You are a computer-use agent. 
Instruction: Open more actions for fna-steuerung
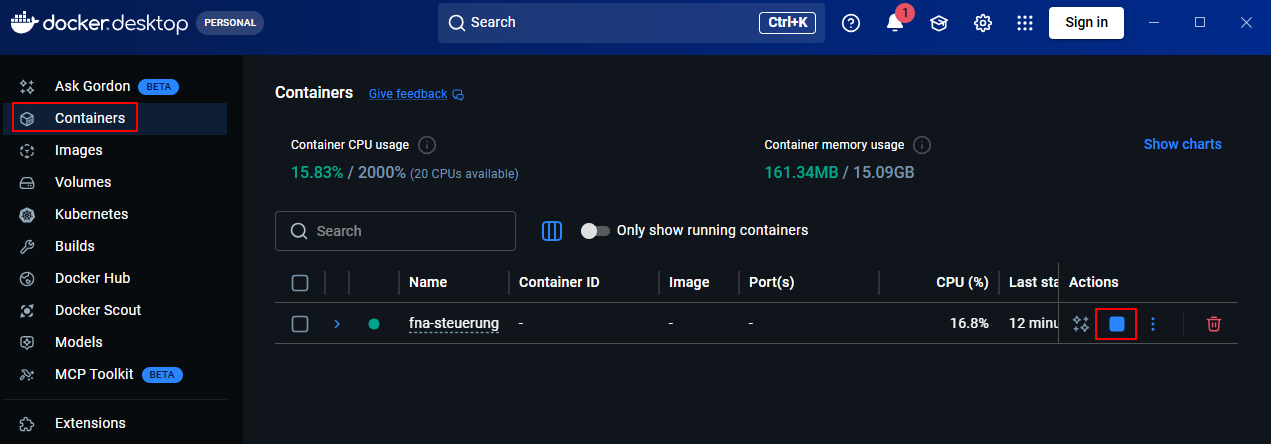[1153, 324]
